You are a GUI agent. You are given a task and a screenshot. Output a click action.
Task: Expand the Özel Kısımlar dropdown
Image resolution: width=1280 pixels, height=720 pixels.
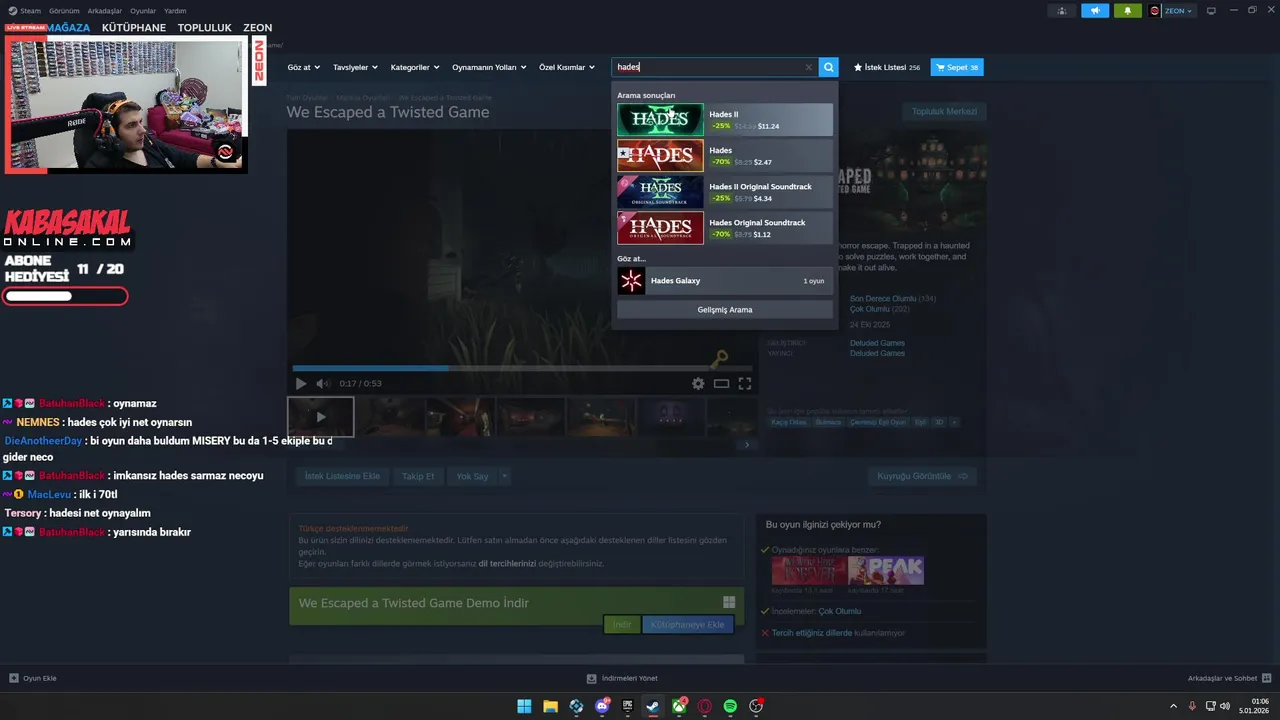(x=567, y=67)
